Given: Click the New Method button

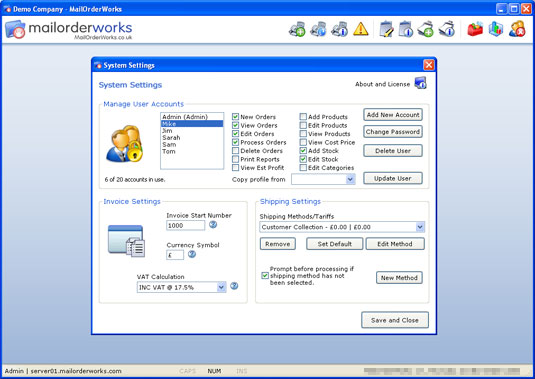Looking at the screenshot, I should (399, 278).
